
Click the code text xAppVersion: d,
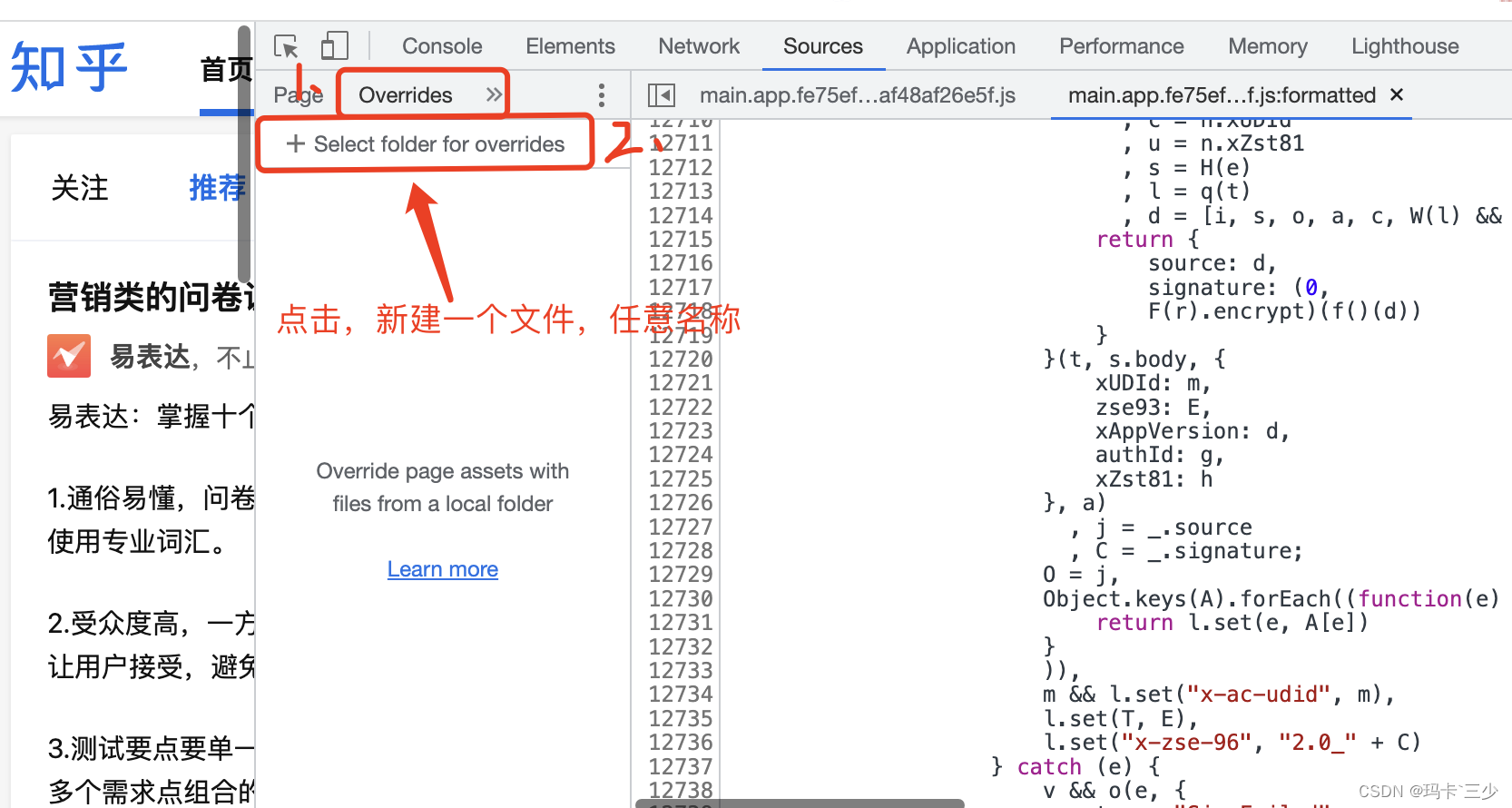coord(1193,431)
